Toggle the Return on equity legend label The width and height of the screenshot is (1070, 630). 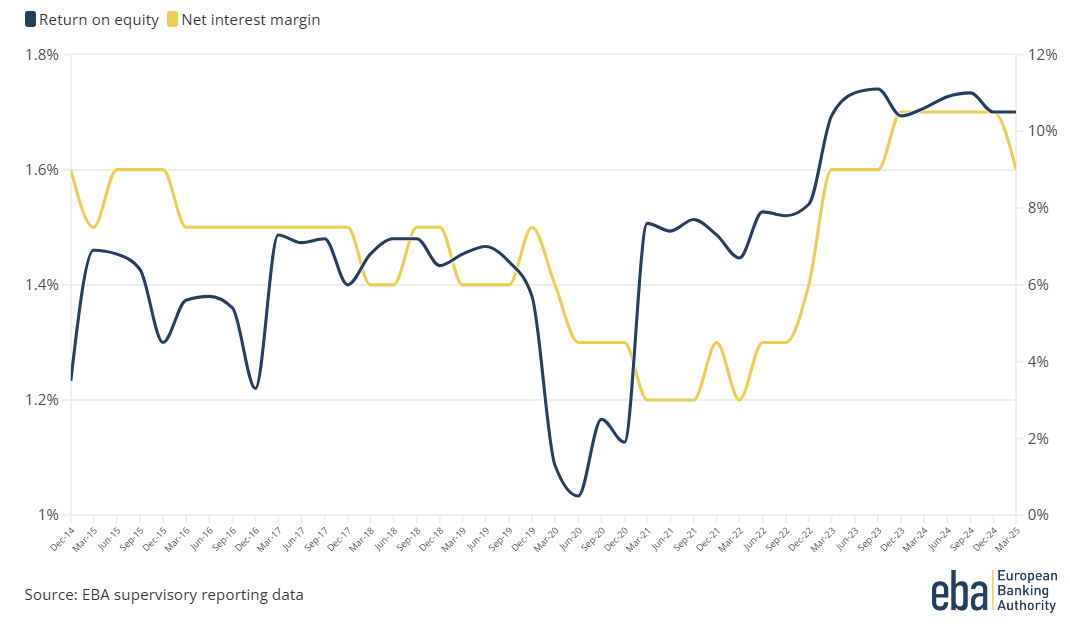(x=98, y=19)
